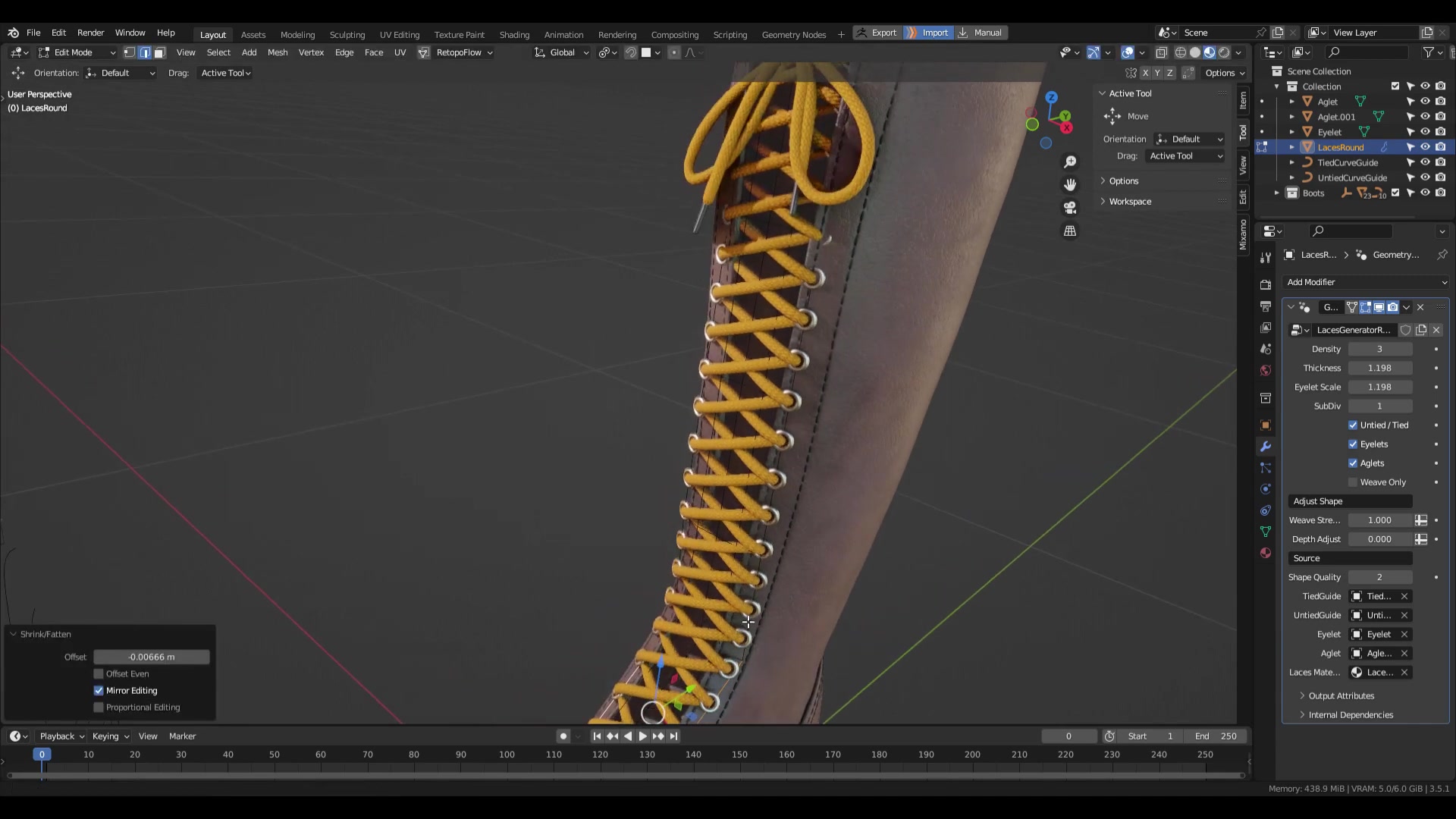Enable the Weave Only checkbox

[x=1352, y=482]
